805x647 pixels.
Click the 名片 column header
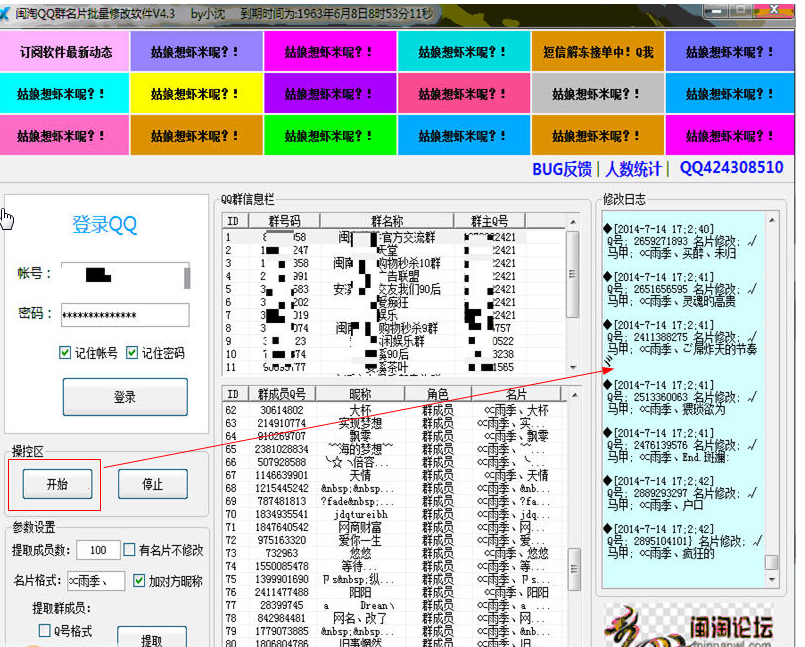click(x=516, y=394)
